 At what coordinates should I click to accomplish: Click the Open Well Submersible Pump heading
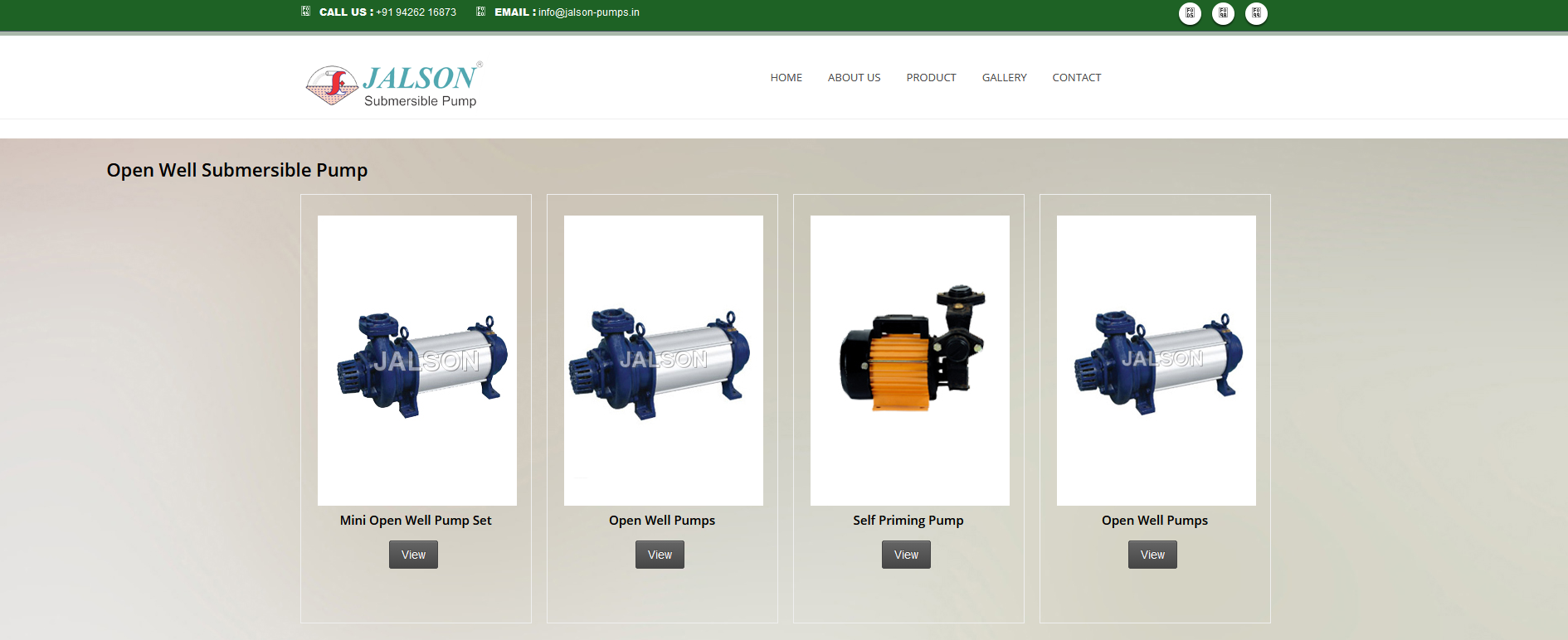pyautogui.click(x=237, y=170)
